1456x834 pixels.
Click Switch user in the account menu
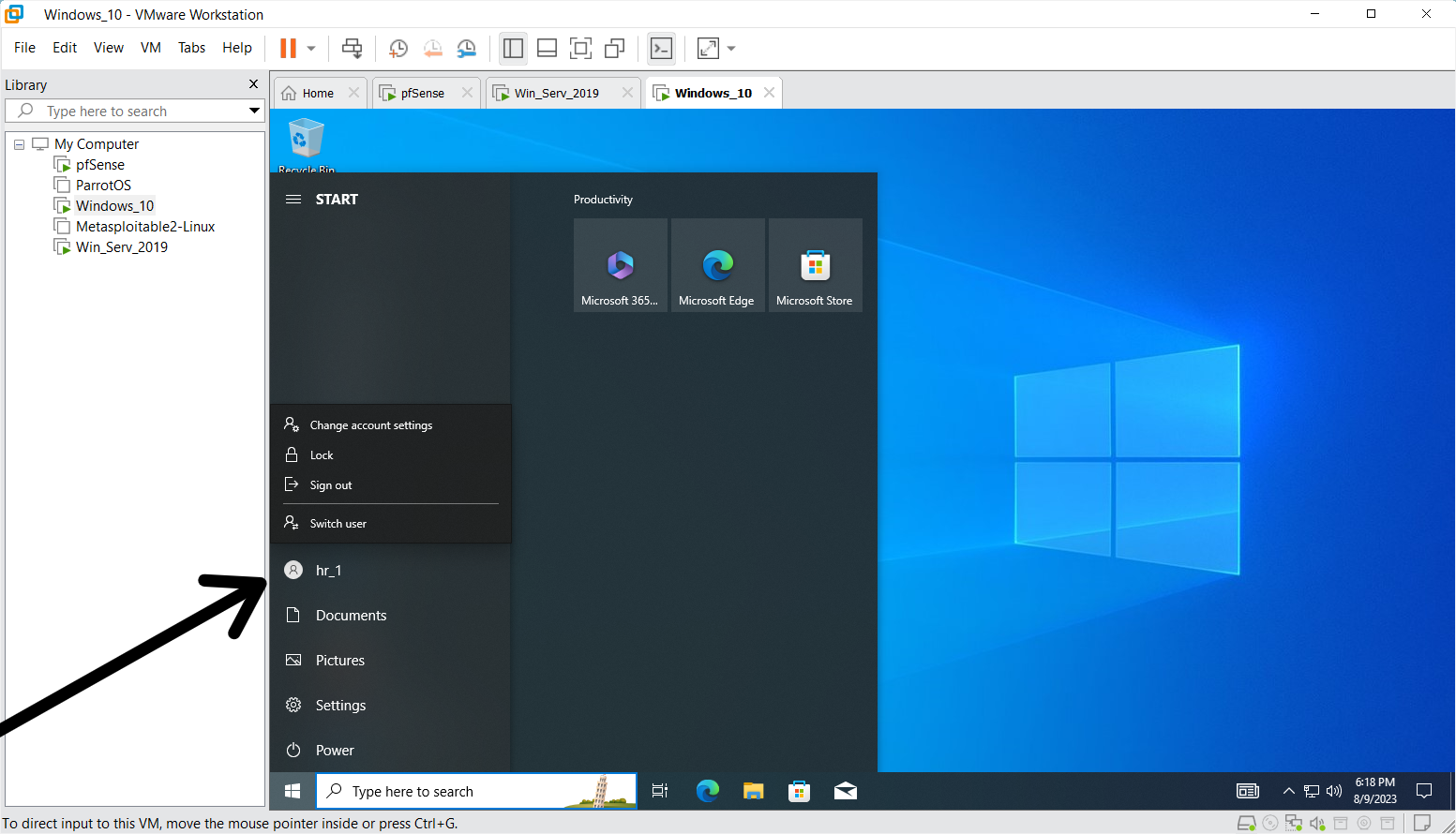pos(391,524)
